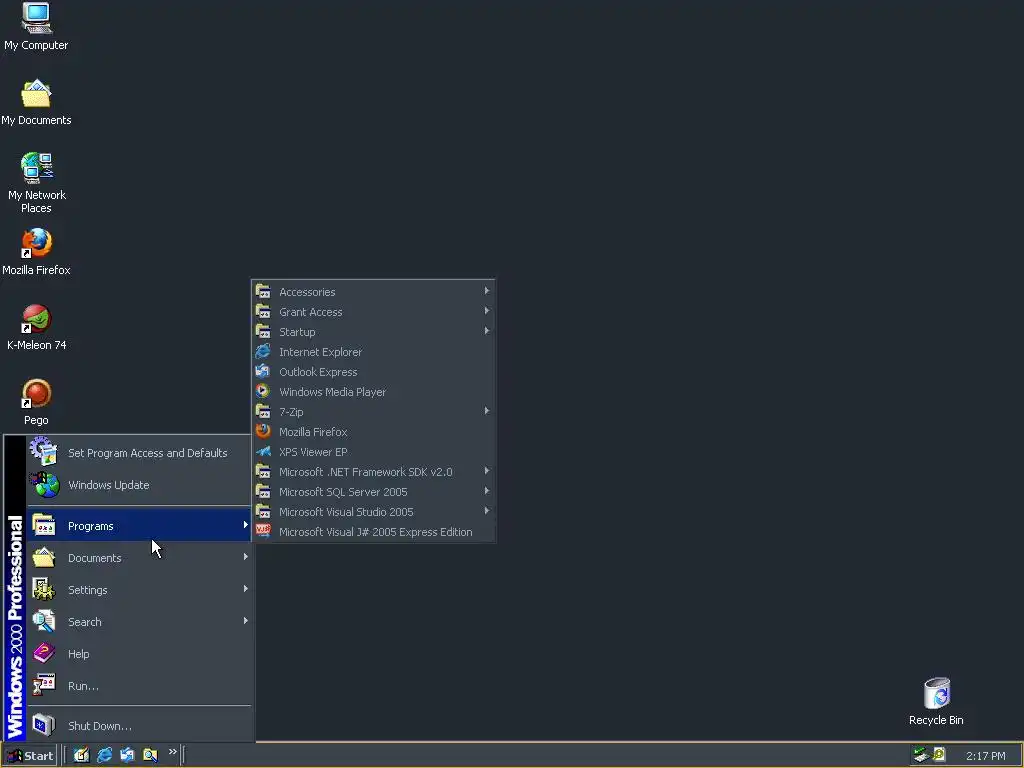Launch Internet Explorer from Quick Launch bar
Viewport: 1024px width, 768px height.
(x=104, y=755)
